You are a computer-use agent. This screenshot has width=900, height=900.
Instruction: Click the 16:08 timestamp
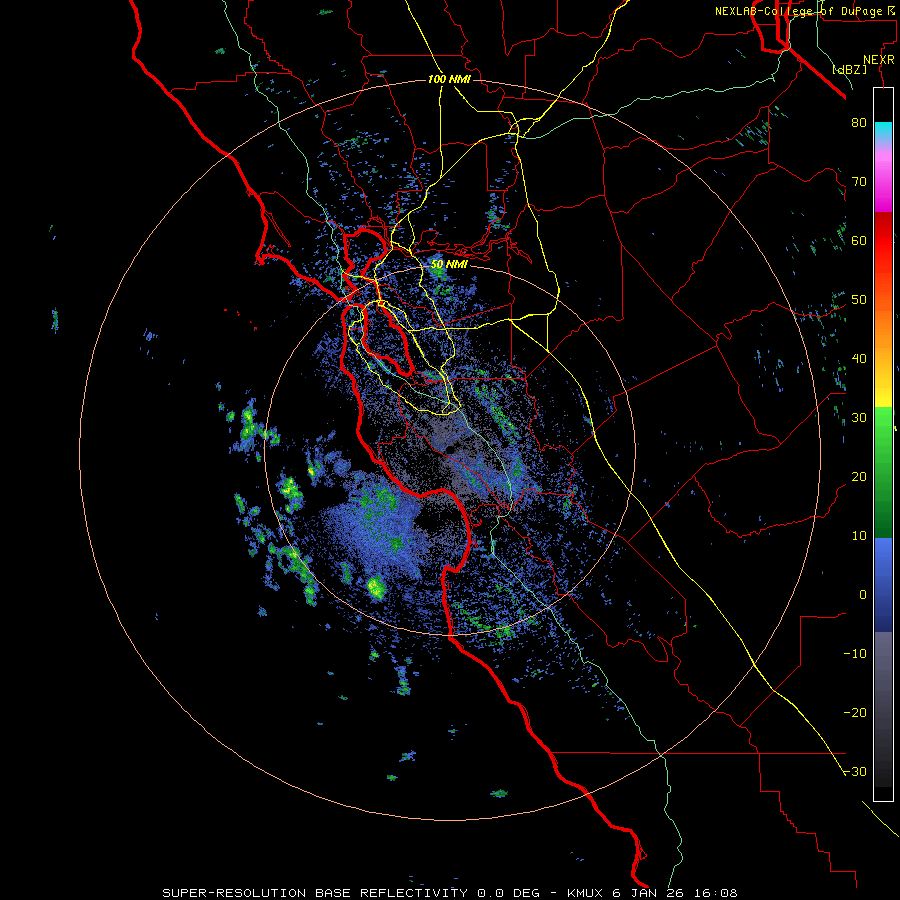point(715,893)
